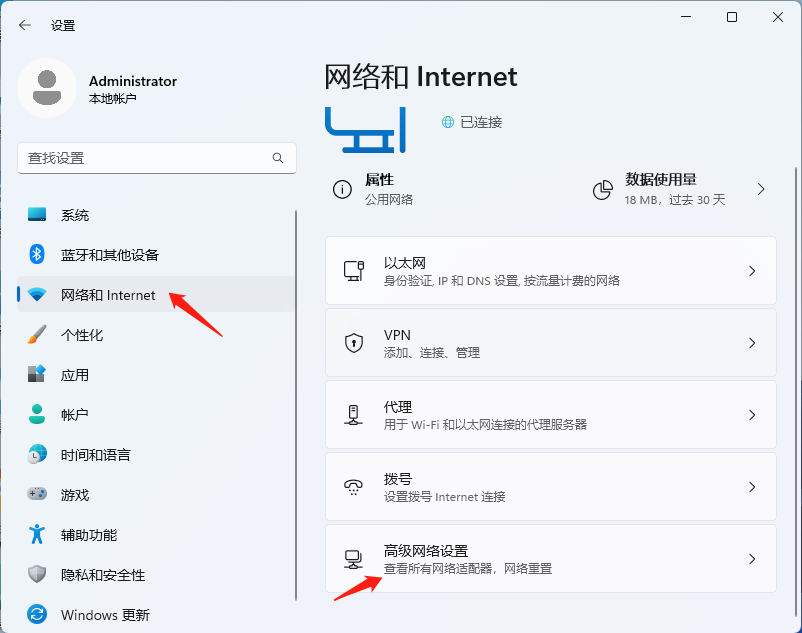The image size is (802, 633).
Task: Open 应用 settings category
Action: (x=156, y=375)
